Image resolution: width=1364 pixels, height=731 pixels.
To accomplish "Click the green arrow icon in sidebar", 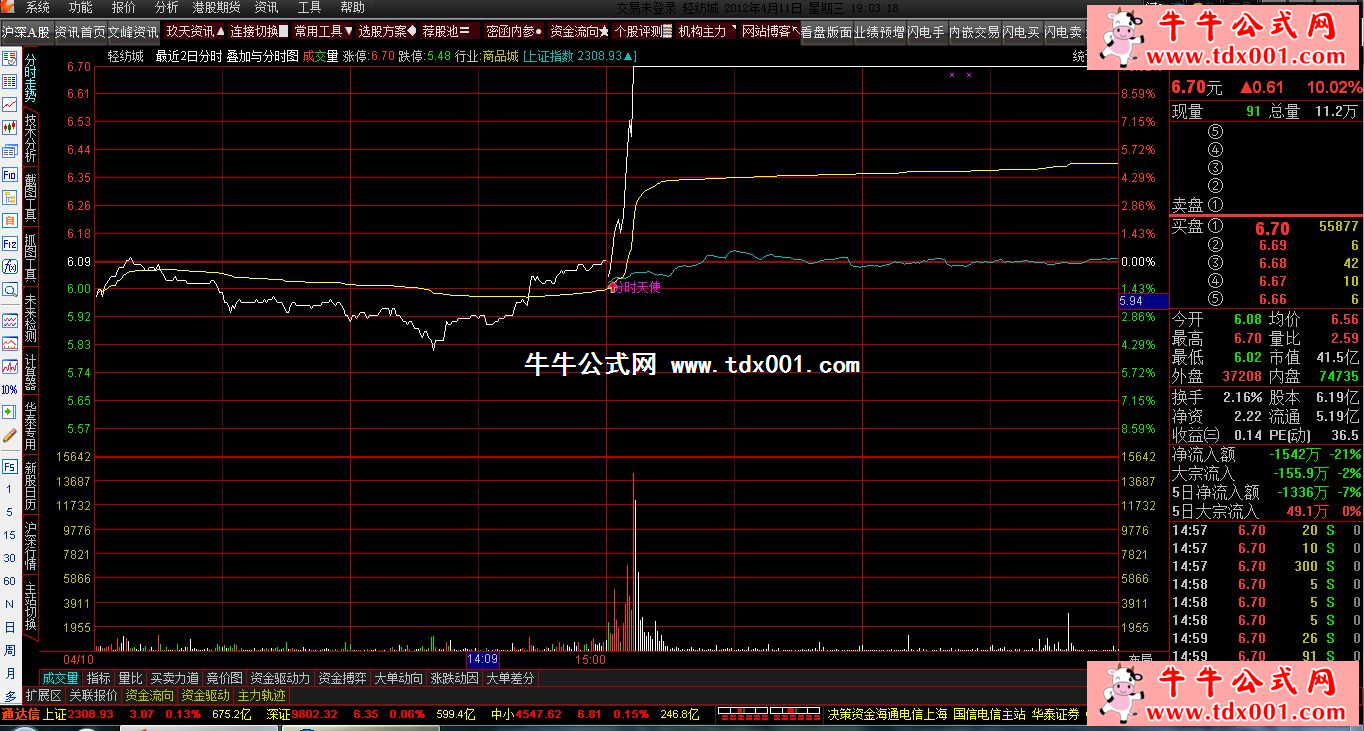I will coord(9,411).
